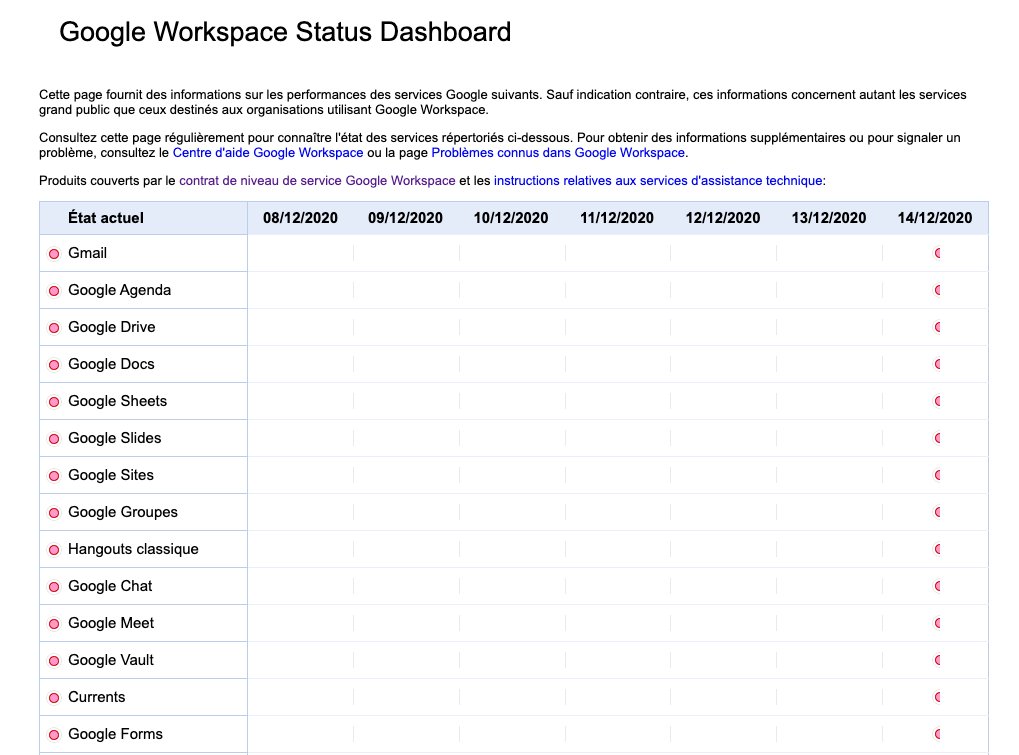
Task: Open the contrat de niveau de service link
Action: (x=317, y=181)
